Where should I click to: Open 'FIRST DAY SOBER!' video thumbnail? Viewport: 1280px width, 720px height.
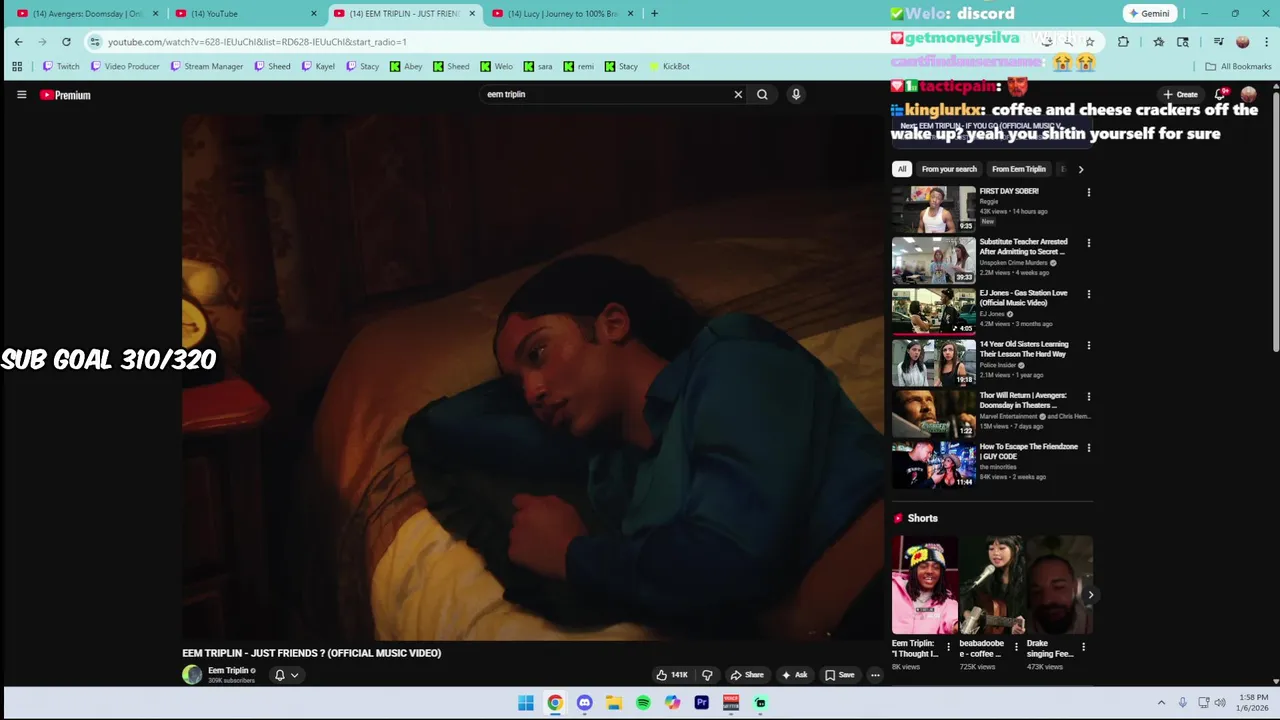point(934,209)
